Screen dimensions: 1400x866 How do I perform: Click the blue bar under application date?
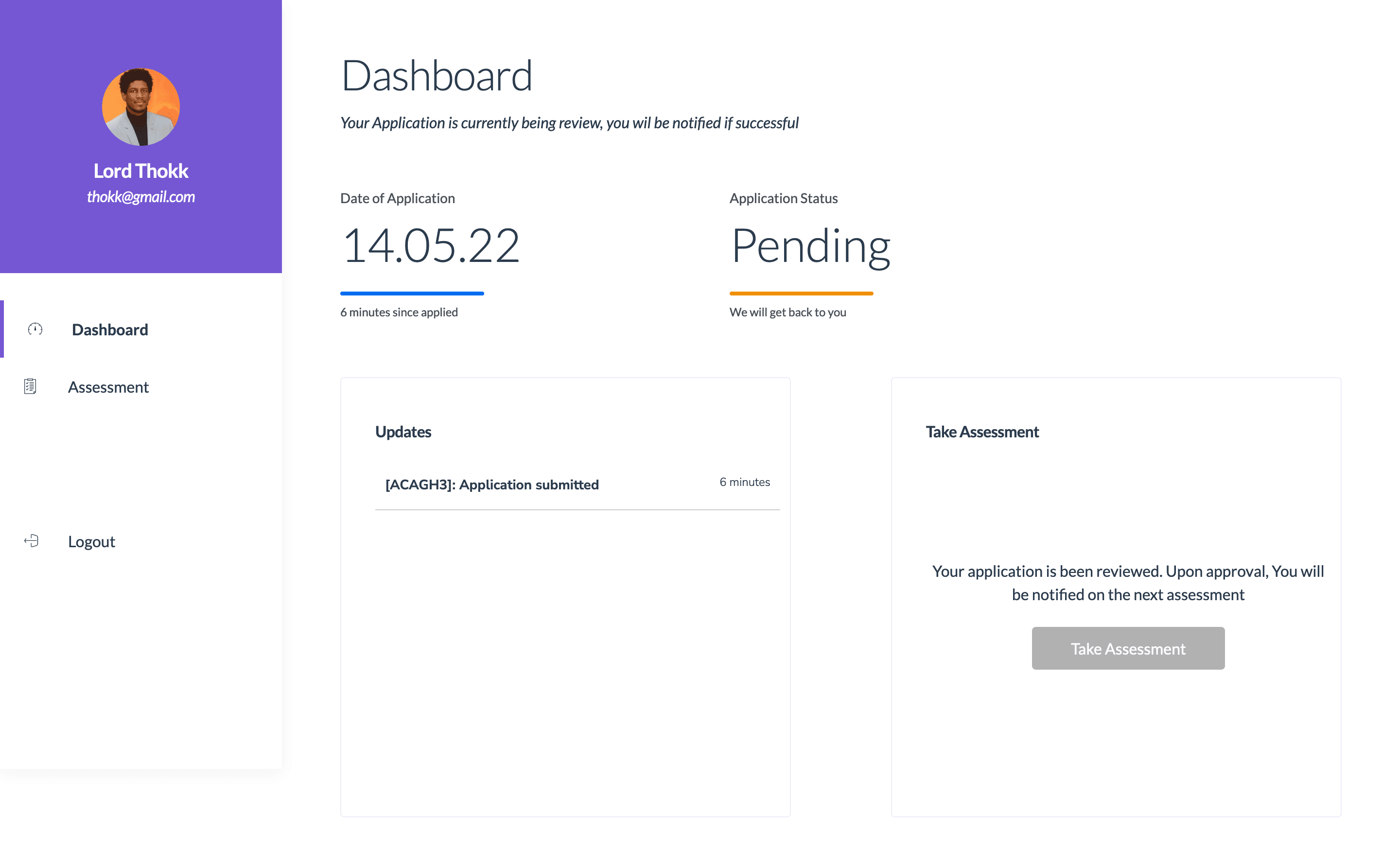412,293
